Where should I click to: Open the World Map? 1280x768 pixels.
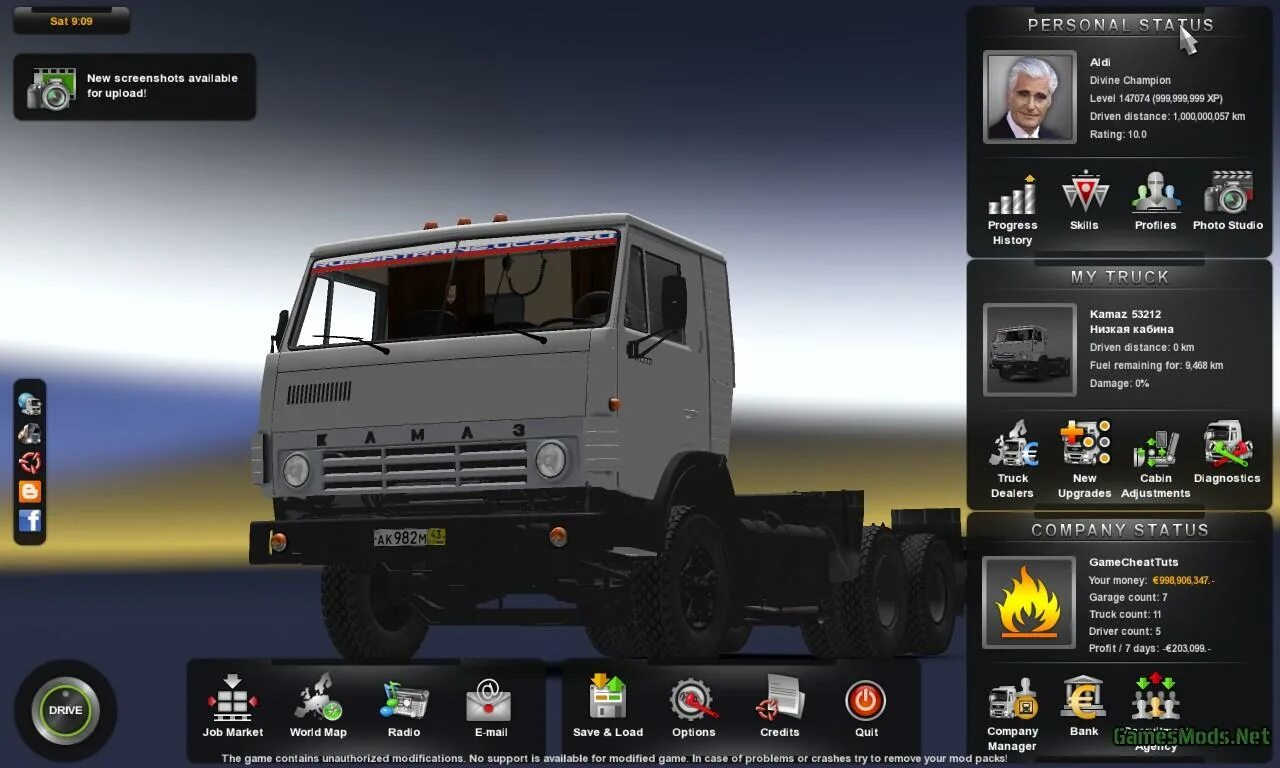point(318,706)
